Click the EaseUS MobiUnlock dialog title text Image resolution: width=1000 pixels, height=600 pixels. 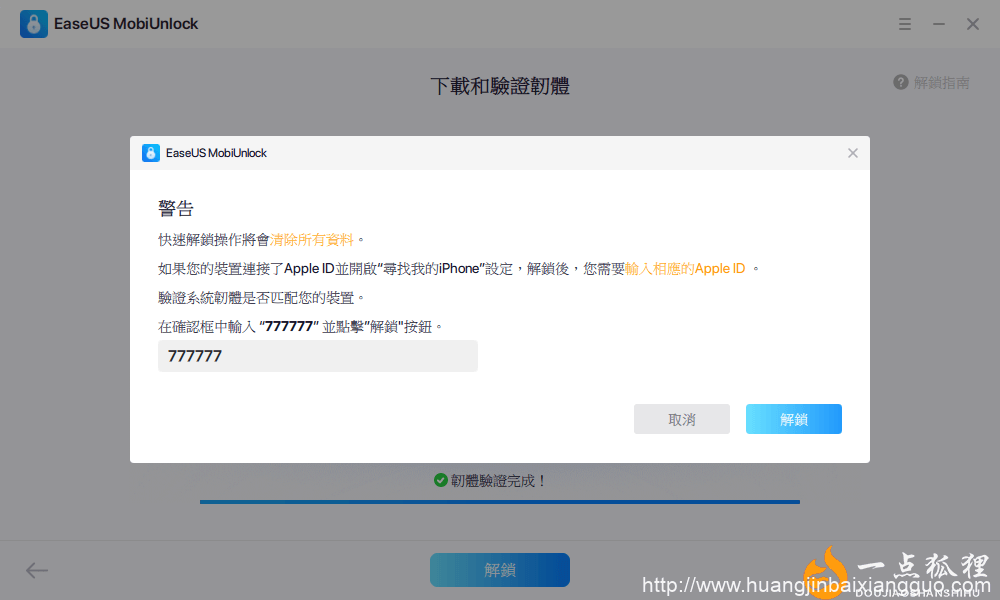coord(216,153)
